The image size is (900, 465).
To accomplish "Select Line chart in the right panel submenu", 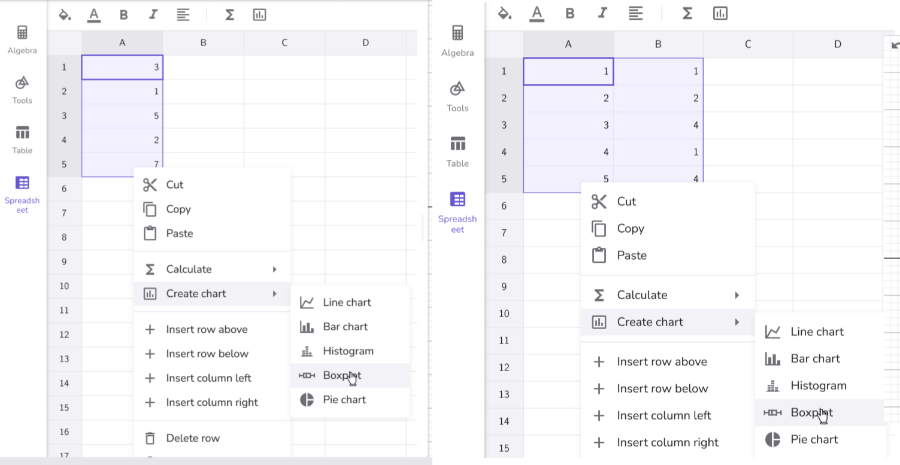I will click(816, 332).
